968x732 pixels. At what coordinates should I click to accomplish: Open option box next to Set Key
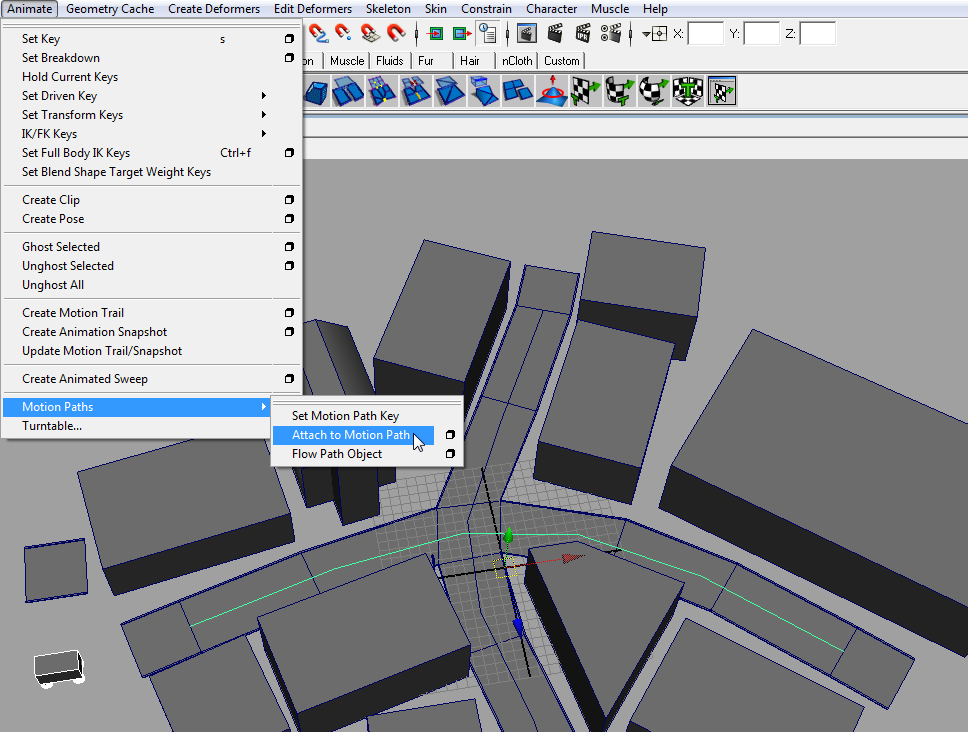[289, 39]
